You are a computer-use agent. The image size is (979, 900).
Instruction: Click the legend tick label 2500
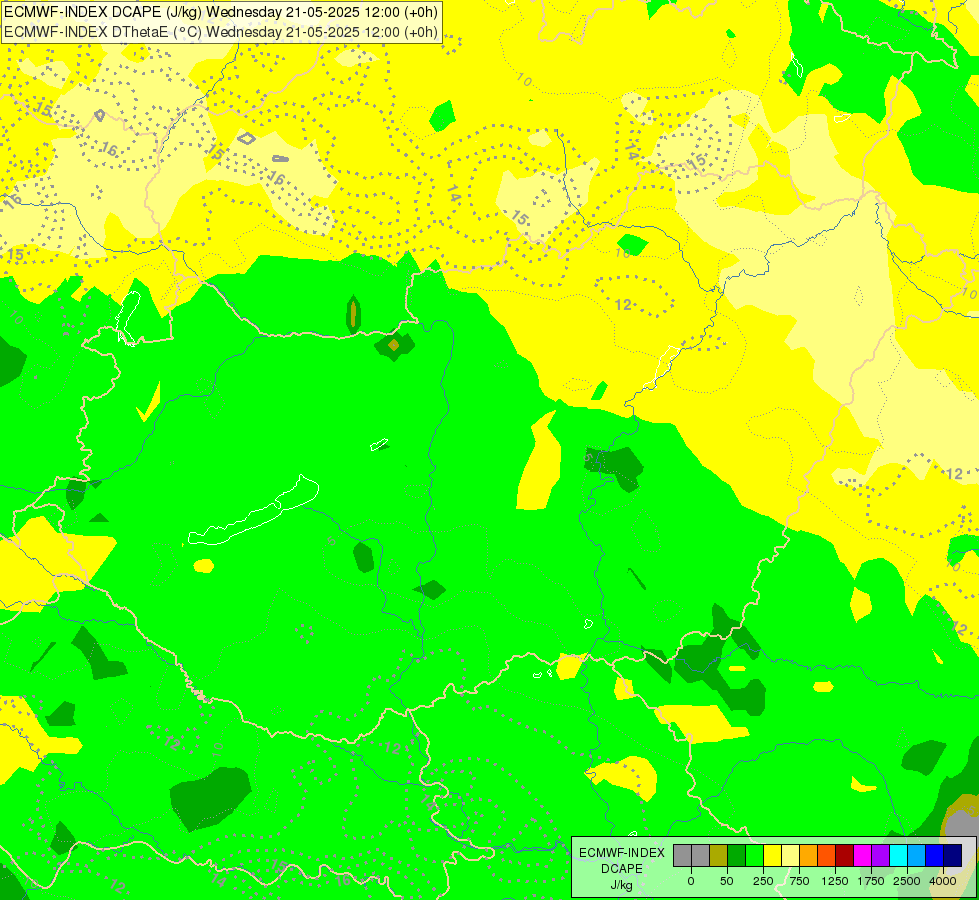[x=907, y=881]
